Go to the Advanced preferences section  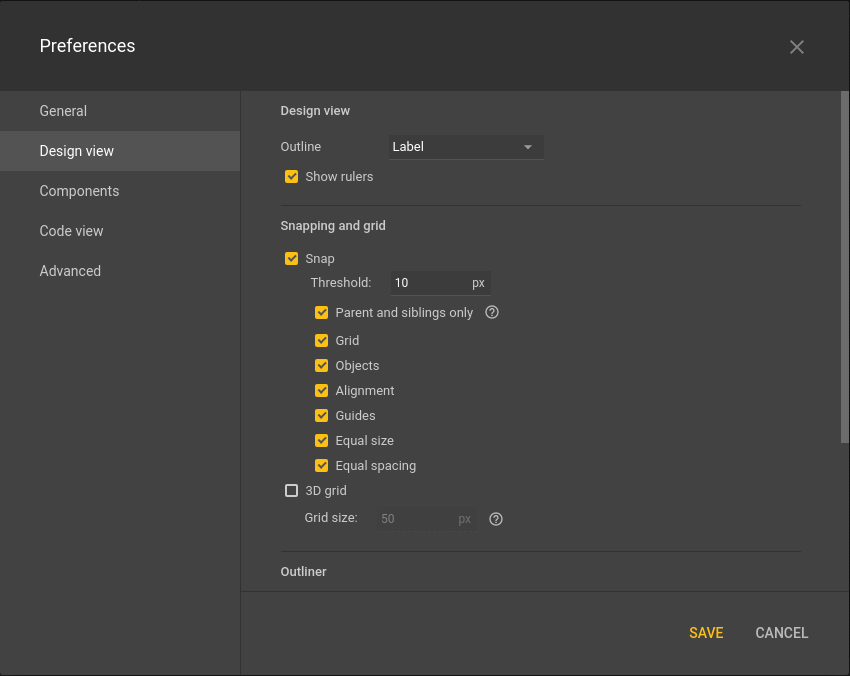(x=70, y=271)
